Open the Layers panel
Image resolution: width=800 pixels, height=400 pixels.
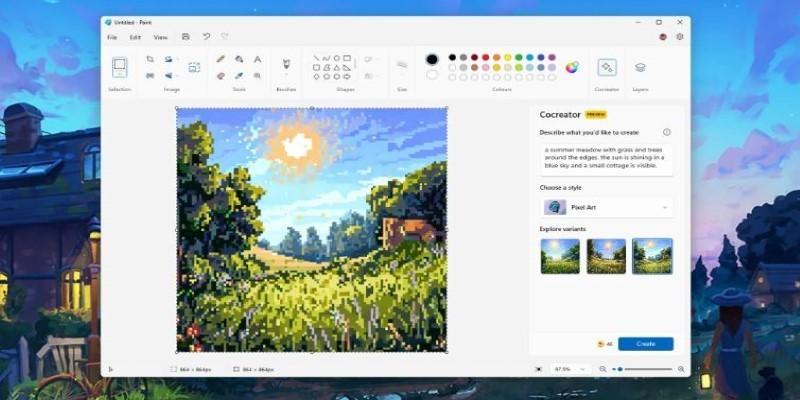point(640,67)
